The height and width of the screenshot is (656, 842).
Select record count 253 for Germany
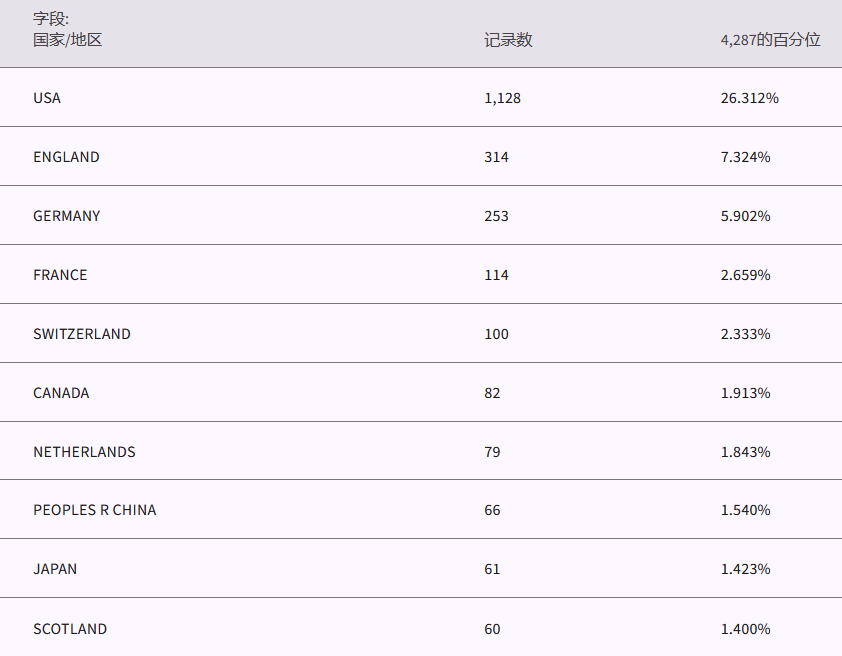coord(497,216)
